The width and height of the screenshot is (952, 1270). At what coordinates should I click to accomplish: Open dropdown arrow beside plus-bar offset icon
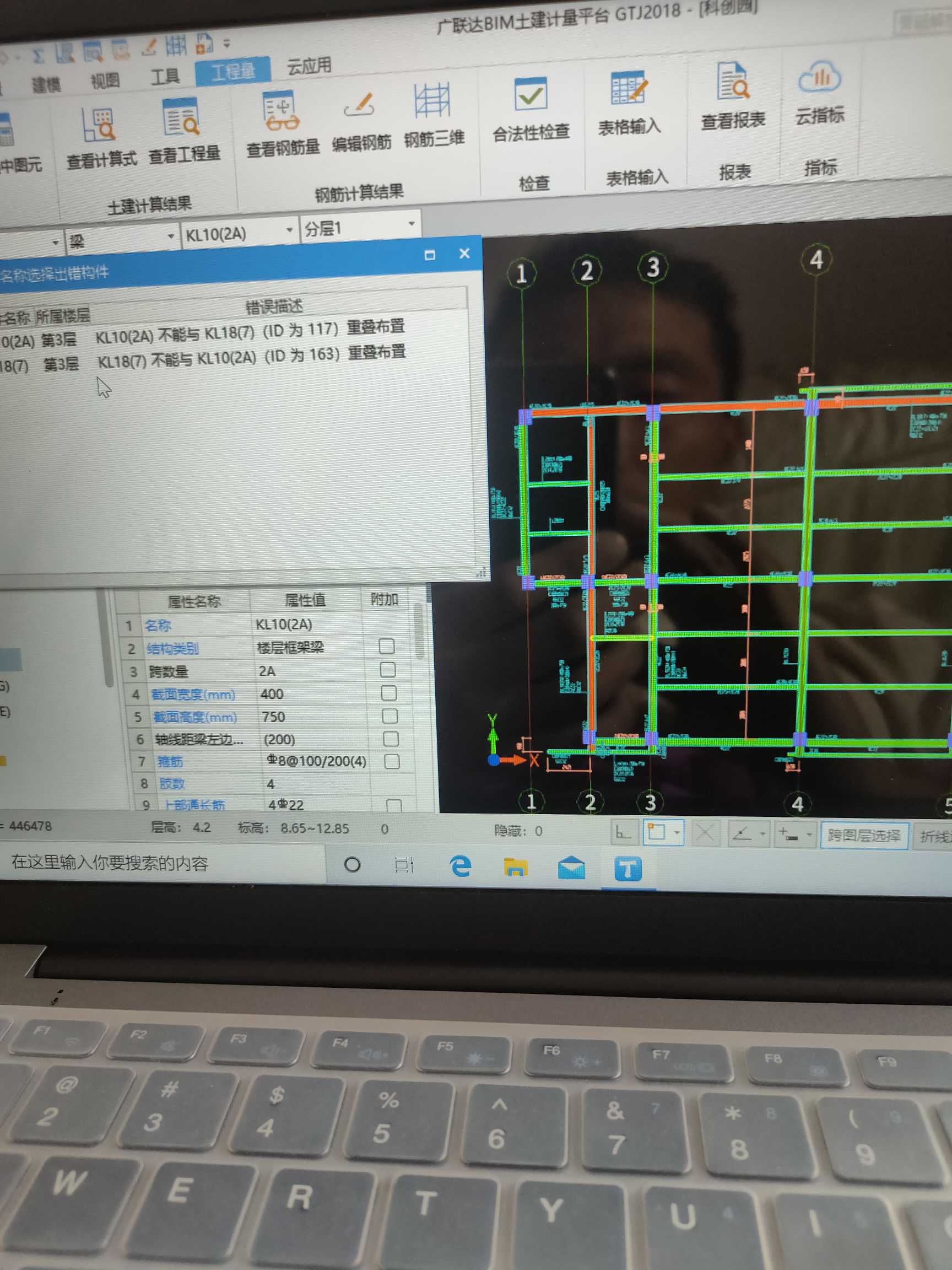point(809,834)
